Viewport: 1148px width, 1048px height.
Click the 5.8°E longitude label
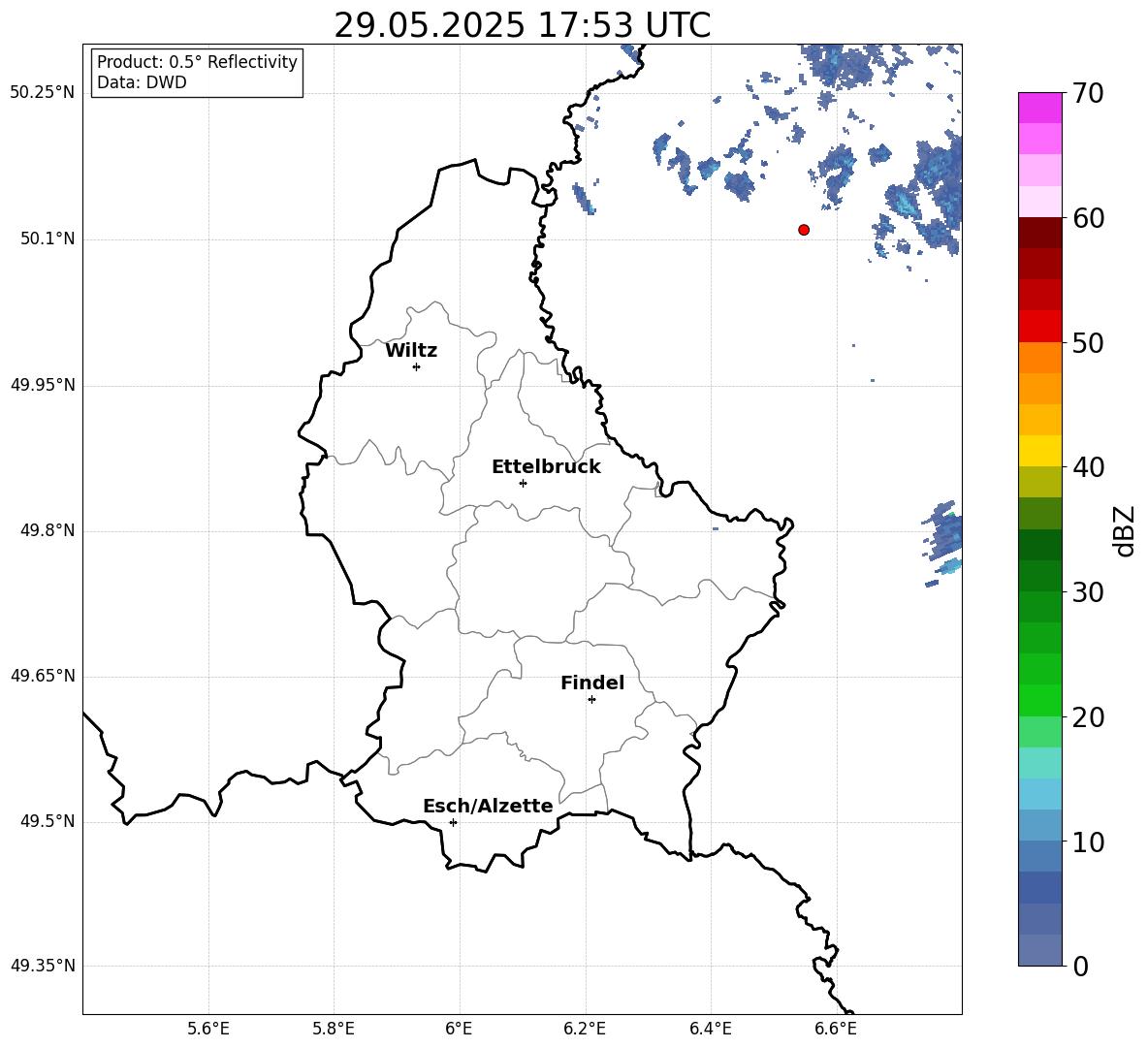334,1030
